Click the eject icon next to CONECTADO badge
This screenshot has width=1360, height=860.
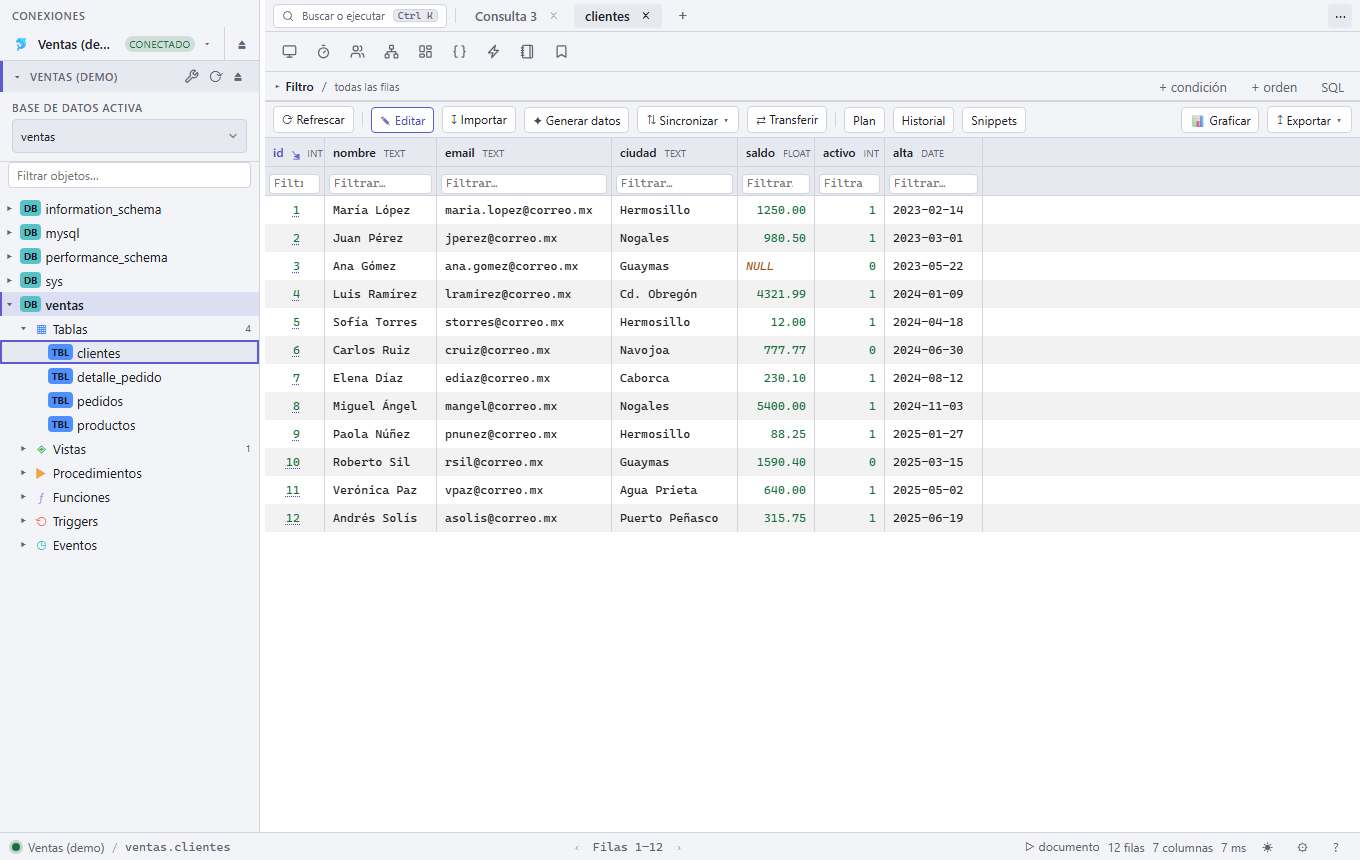click(242, 45)
